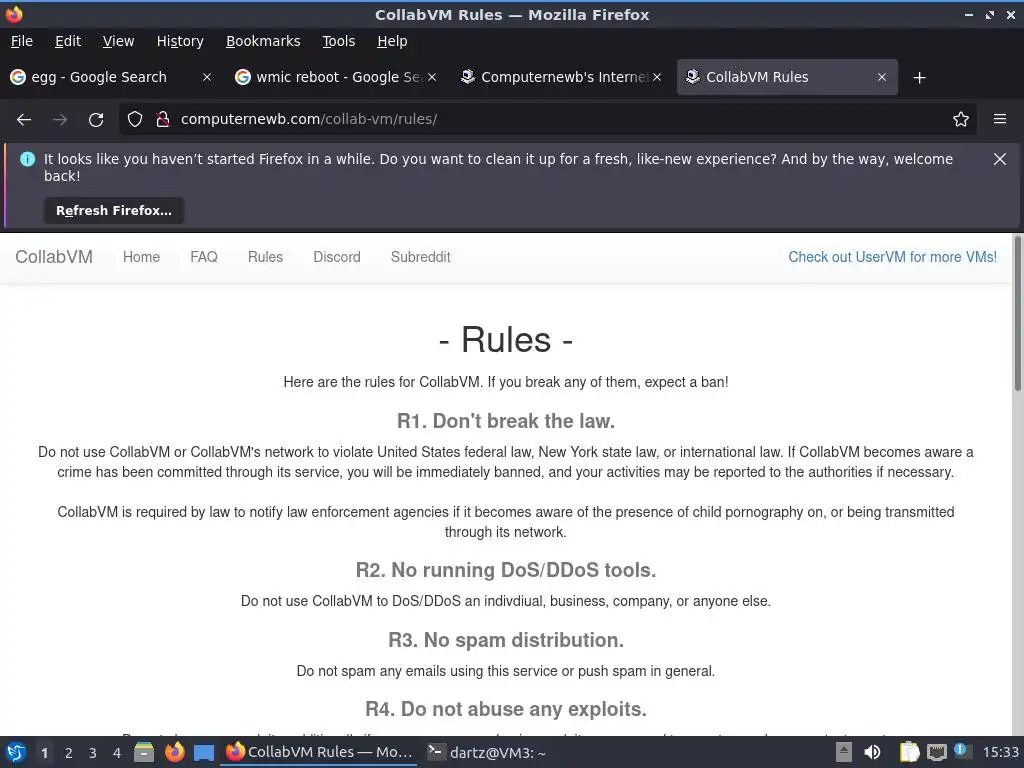This screenshot has height=768, width=1024.
Task: Open the File menu
Action: (22, 41)
